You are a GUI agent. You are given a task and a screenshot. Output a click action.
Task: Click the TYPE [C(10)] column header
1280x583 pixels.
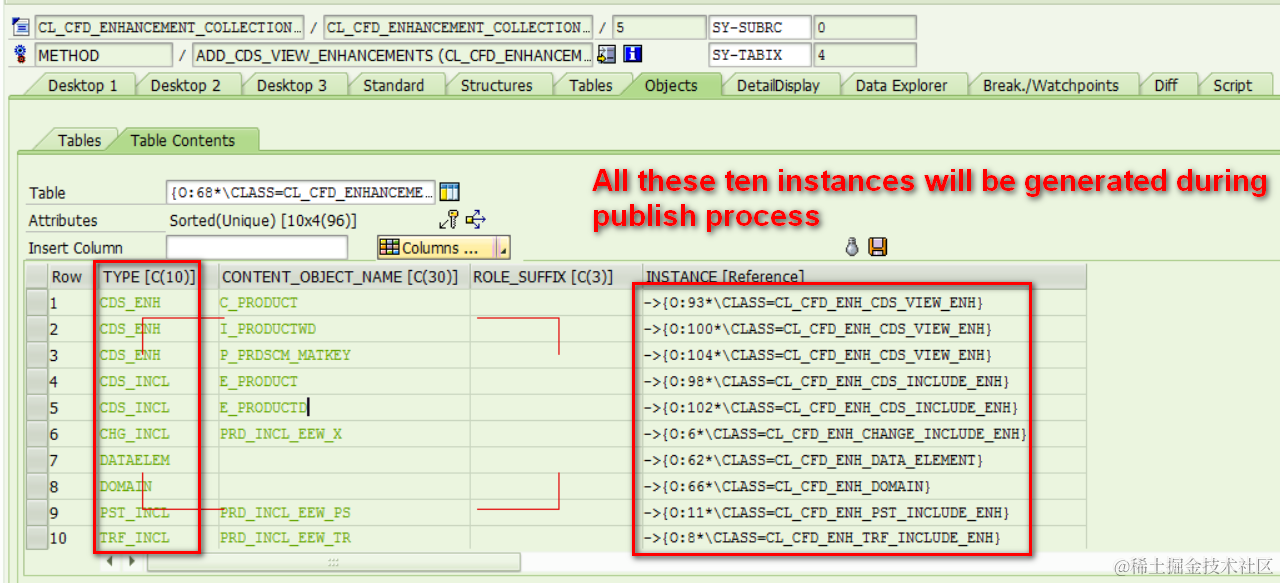[x=150, y=276]
